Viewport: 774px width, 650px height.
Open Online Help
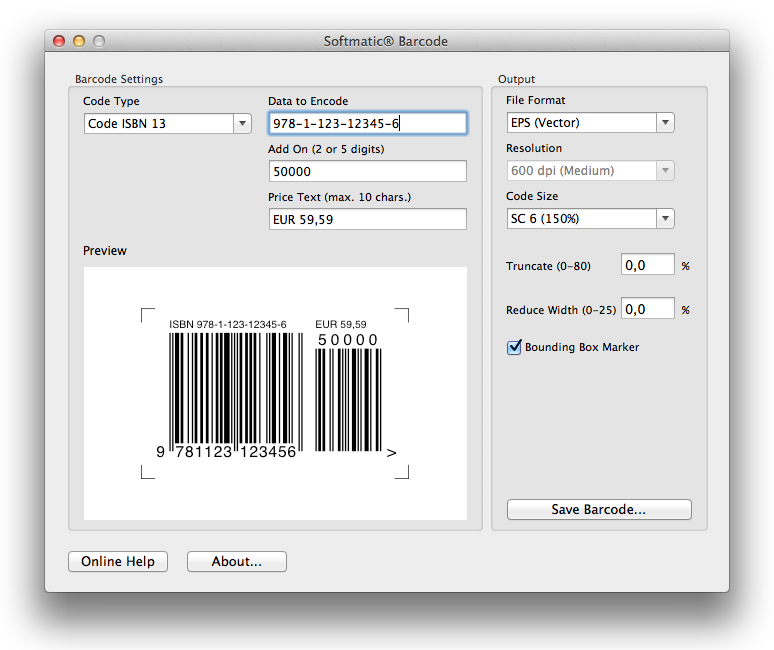click(118, 562)
